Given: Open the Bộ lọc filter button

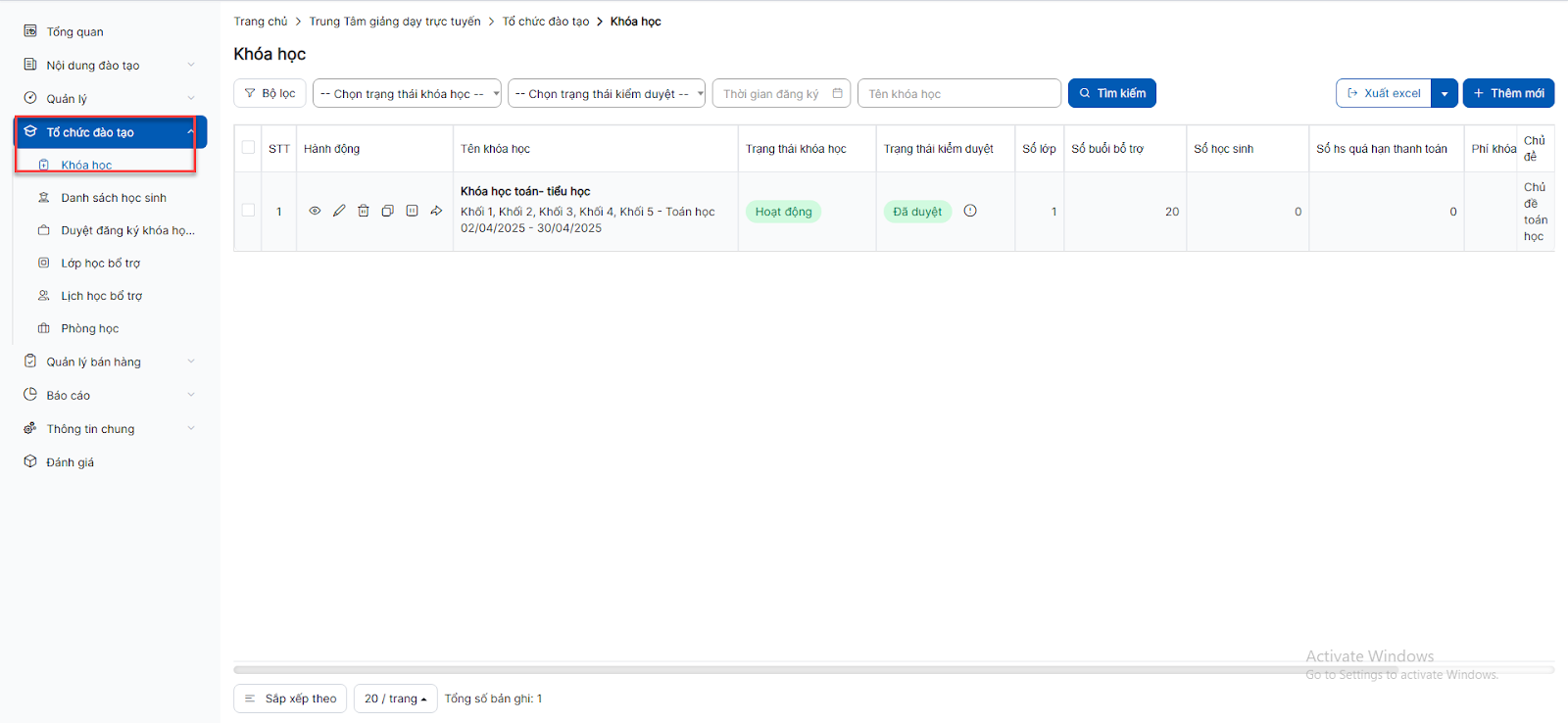Looking at the screenshot, I should pos(269,93).
